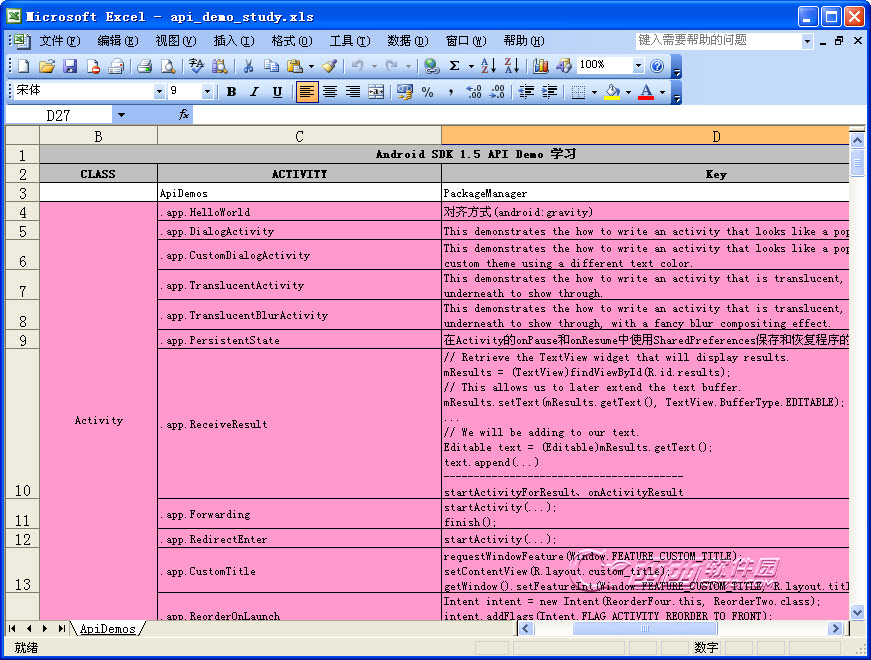Apply the yellow fill color bucket

point(611,92)
